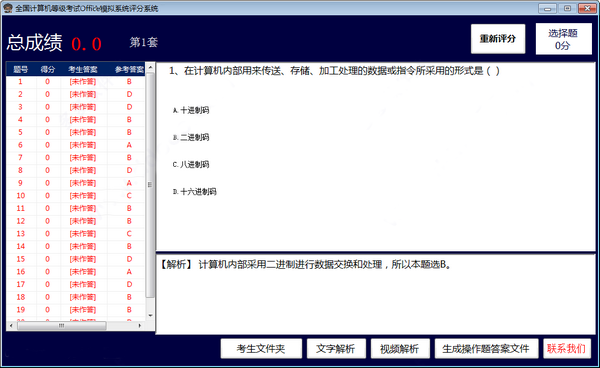This screenshot has height=368, width=600.
Task: Click the app icon in title bar
Action: pyautogui.click(x=8, y=8)
